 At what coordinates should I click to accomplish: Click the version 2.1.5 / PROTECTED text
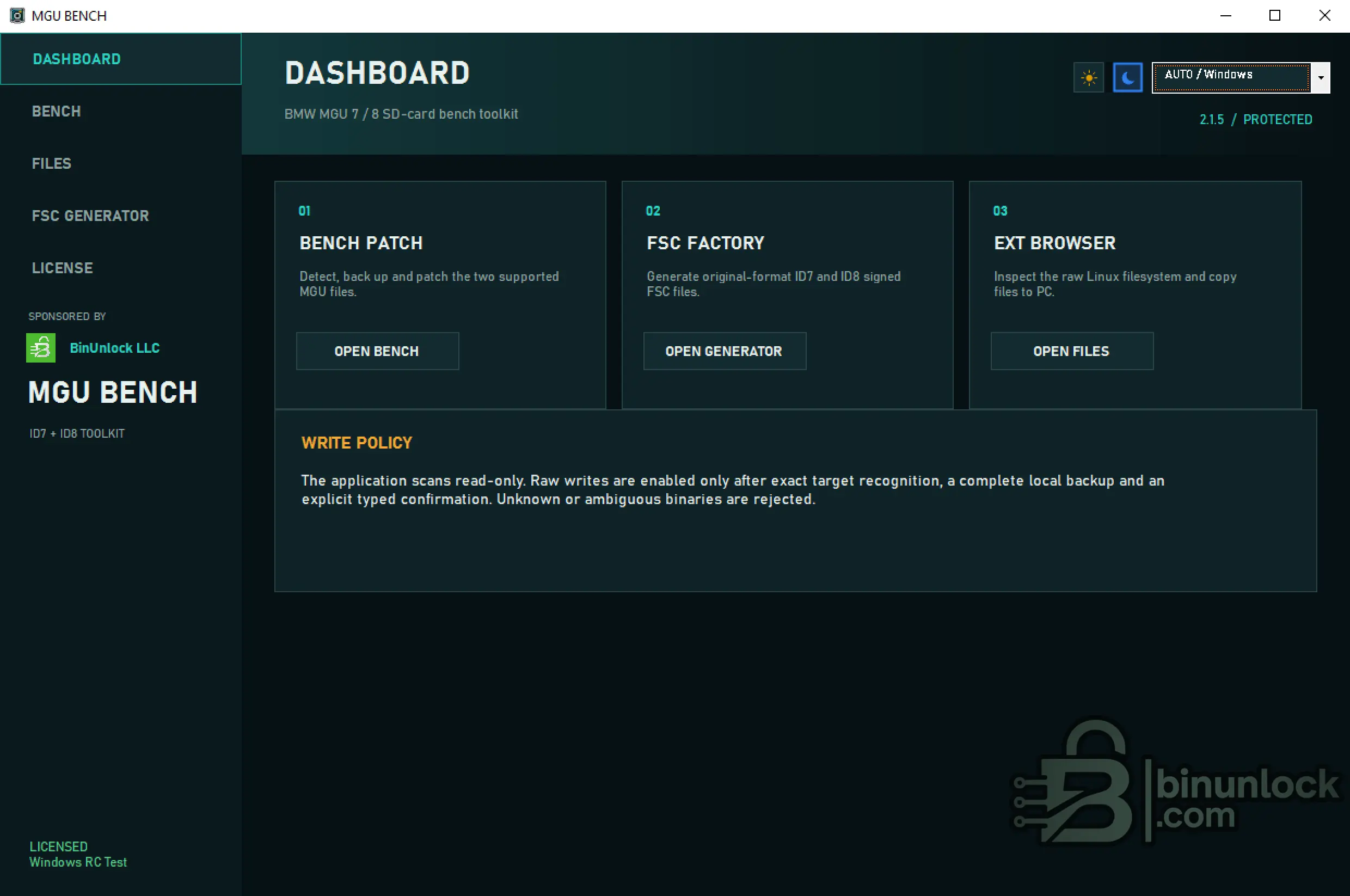1256,119
